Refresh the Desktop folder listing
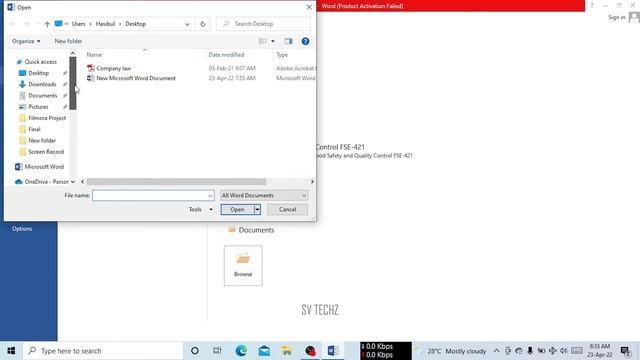640x360 pixels. (x=202, y=24)
